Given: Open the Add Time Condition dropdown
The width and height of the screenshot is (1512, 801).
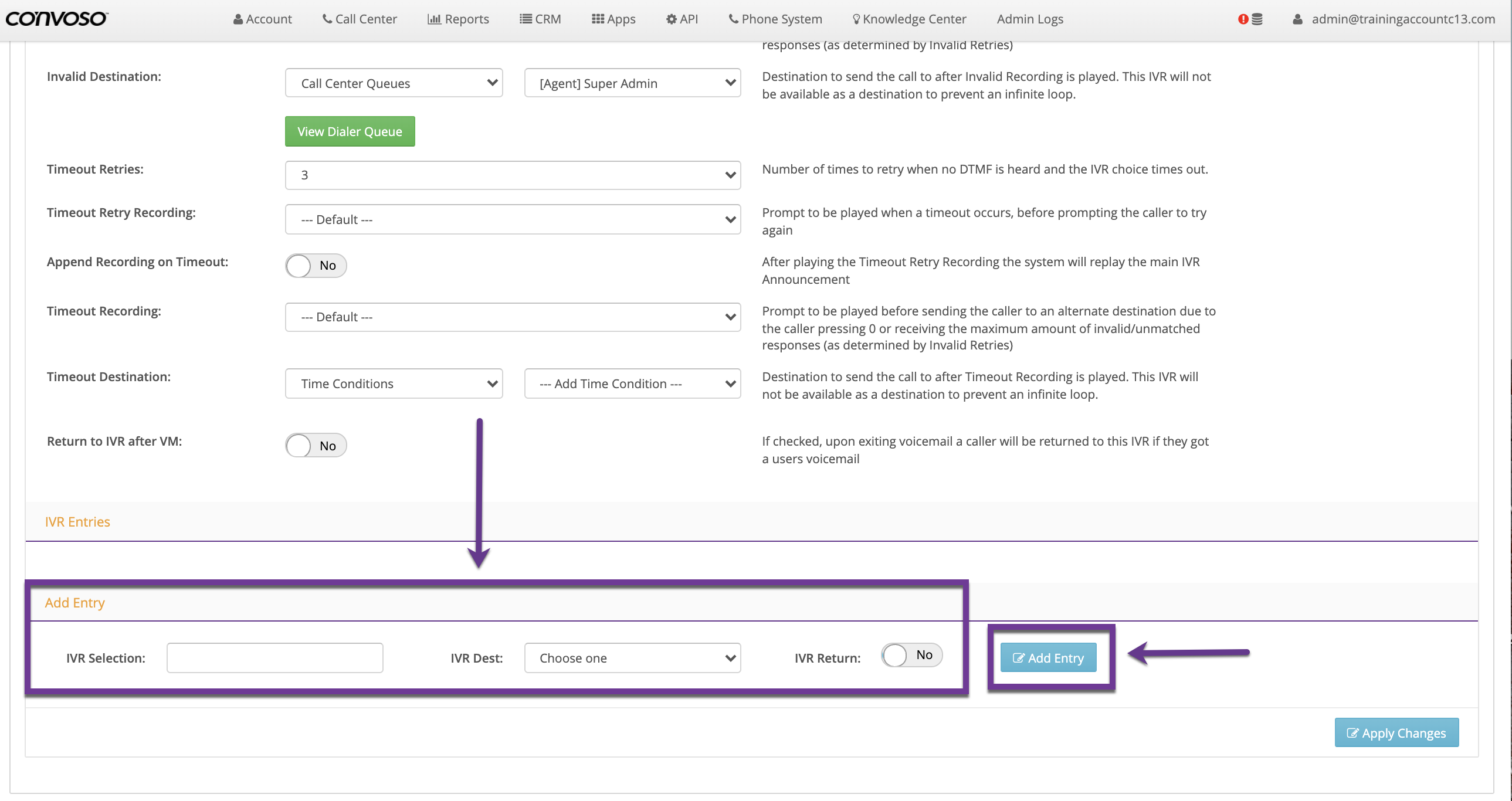Looking at the screenshot, I should tap(632, 383).
